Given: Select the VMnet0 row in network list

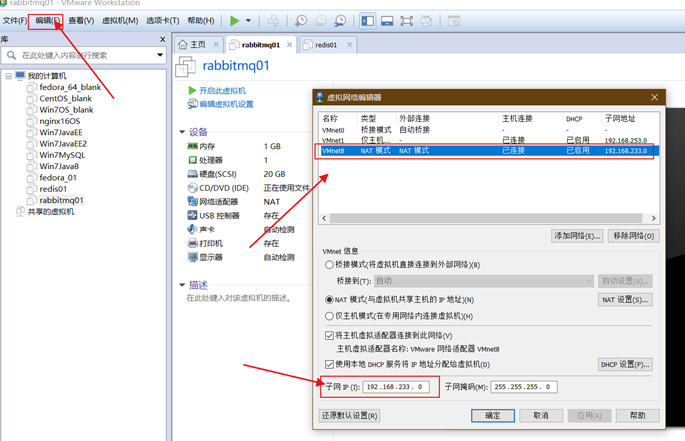Looking at the screenshot, I should (488, 130).
